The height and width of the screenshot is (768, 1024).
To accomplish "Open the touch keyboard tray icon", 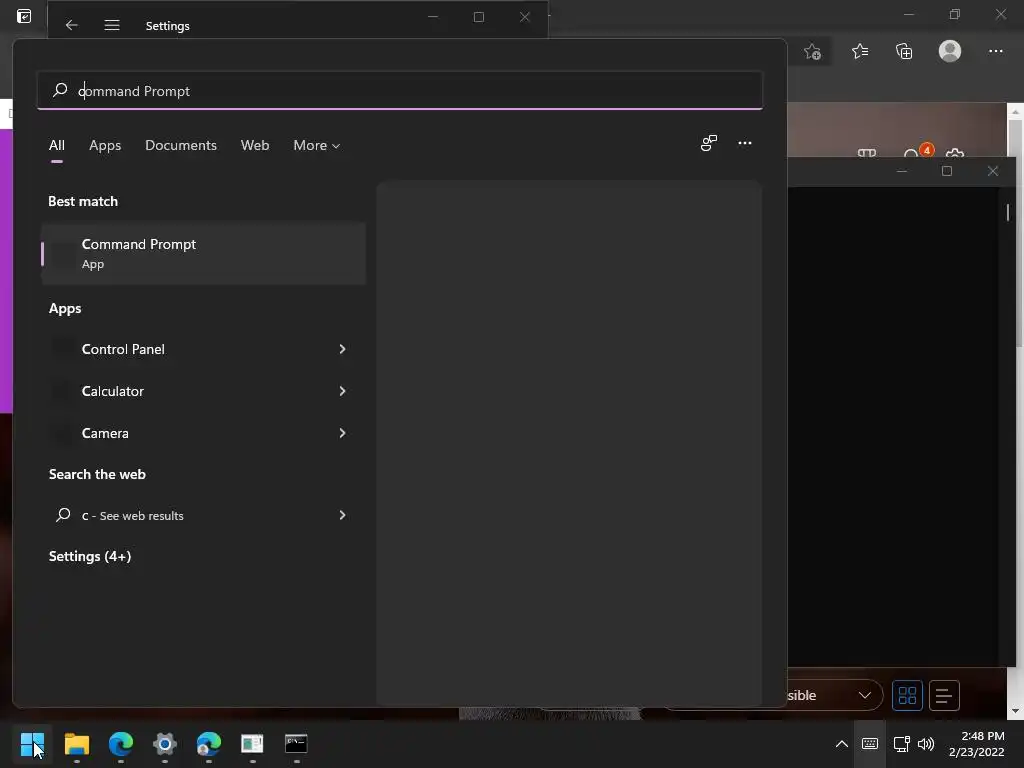I will [870, 744].
